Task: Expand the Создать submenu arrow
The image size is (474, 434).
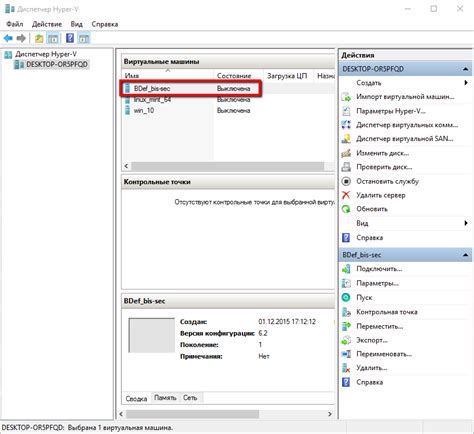Action: tap(466, 83)
